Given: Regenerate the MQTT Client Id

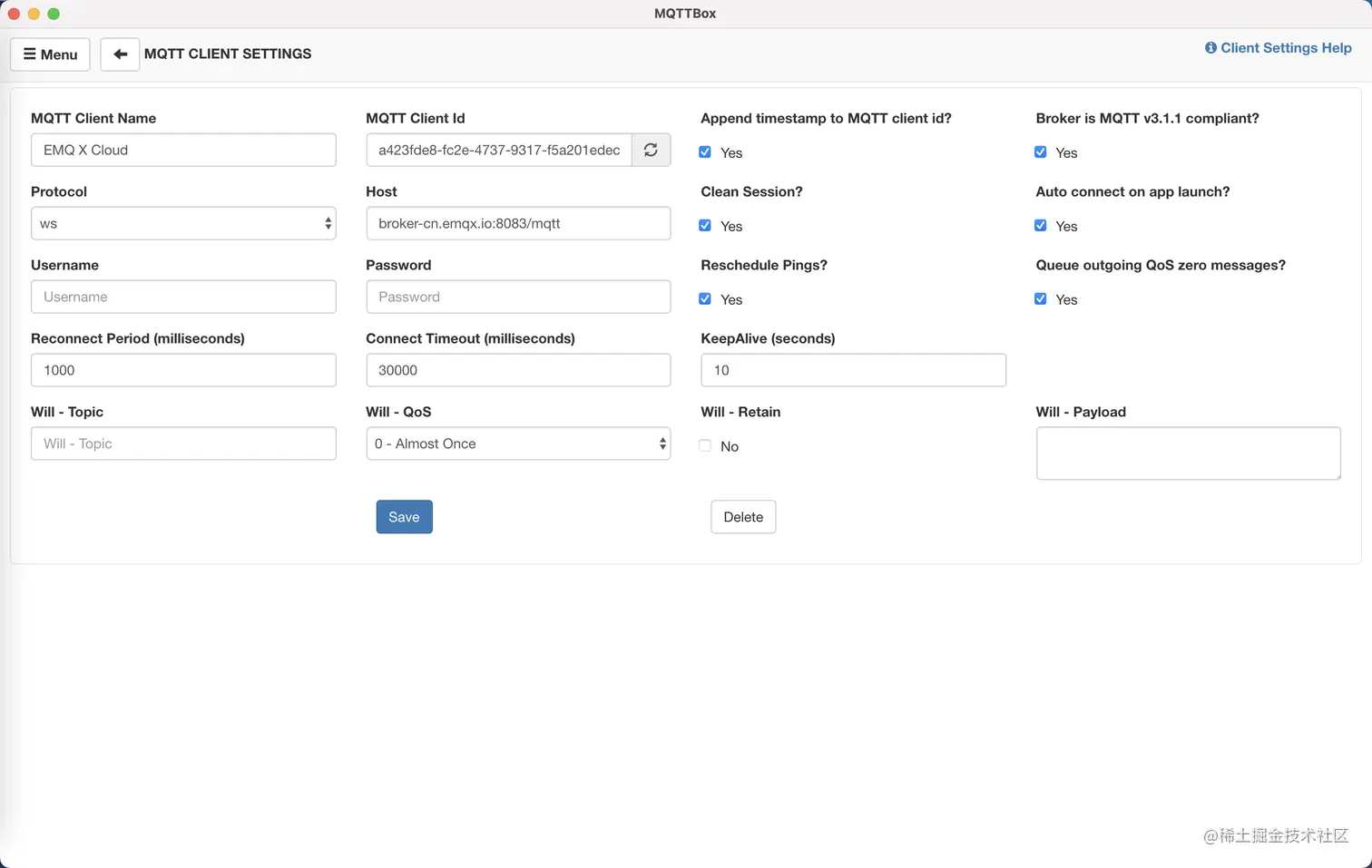Looking at the screenshot, I should tap(651, 151).
